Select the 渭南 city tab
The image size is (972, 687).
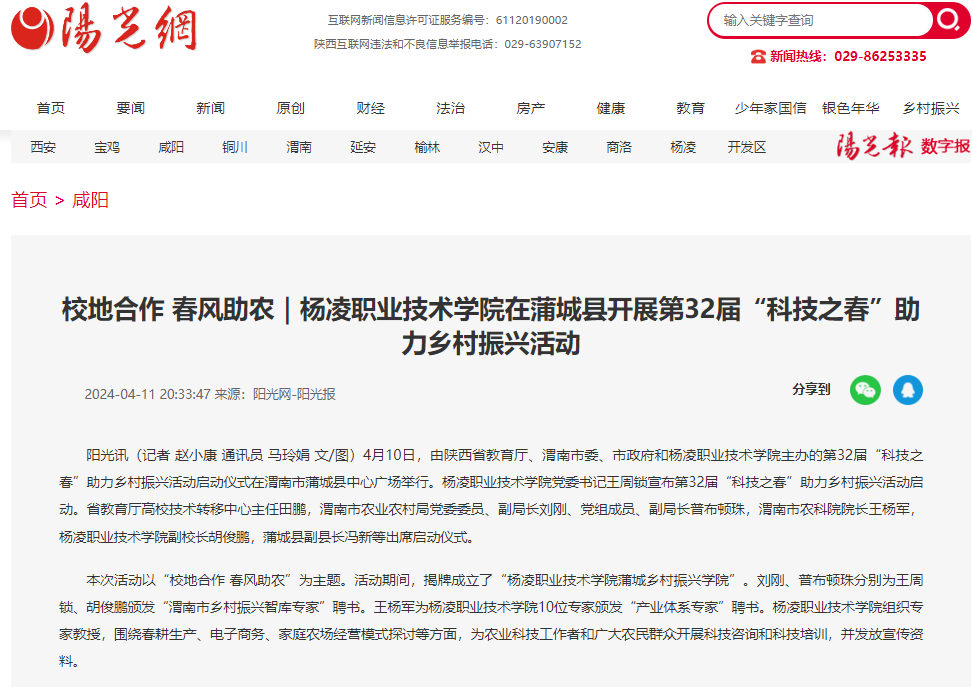coord(299,147)
